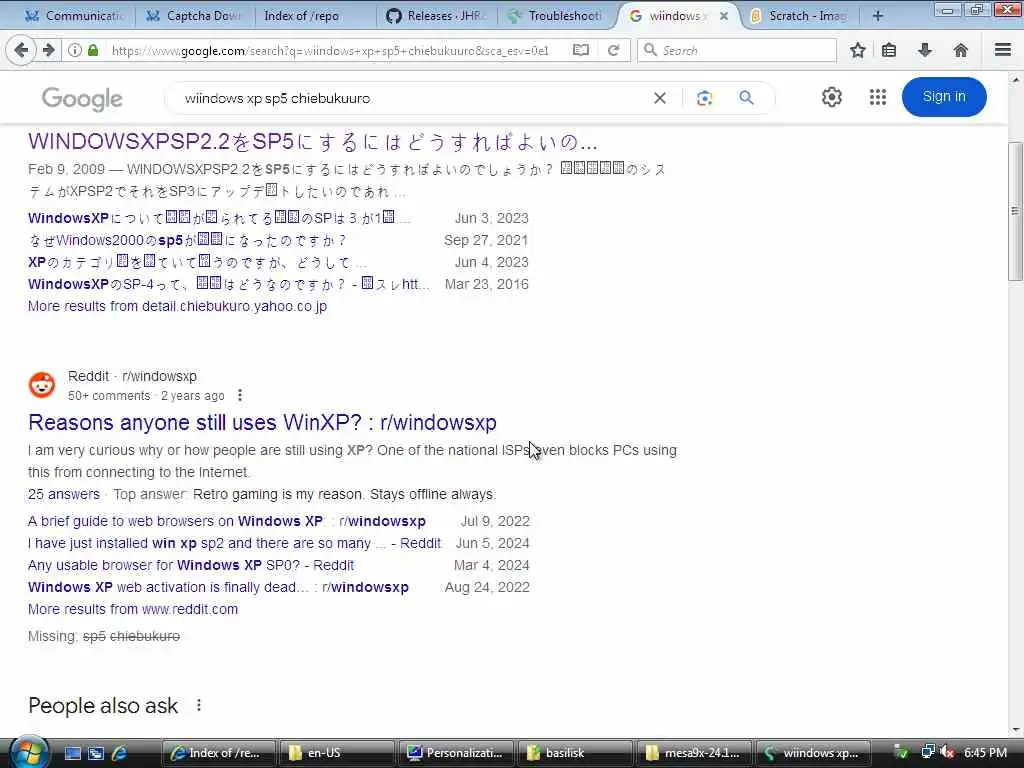Open wiindows xp taskbar button

pos(812,753)
